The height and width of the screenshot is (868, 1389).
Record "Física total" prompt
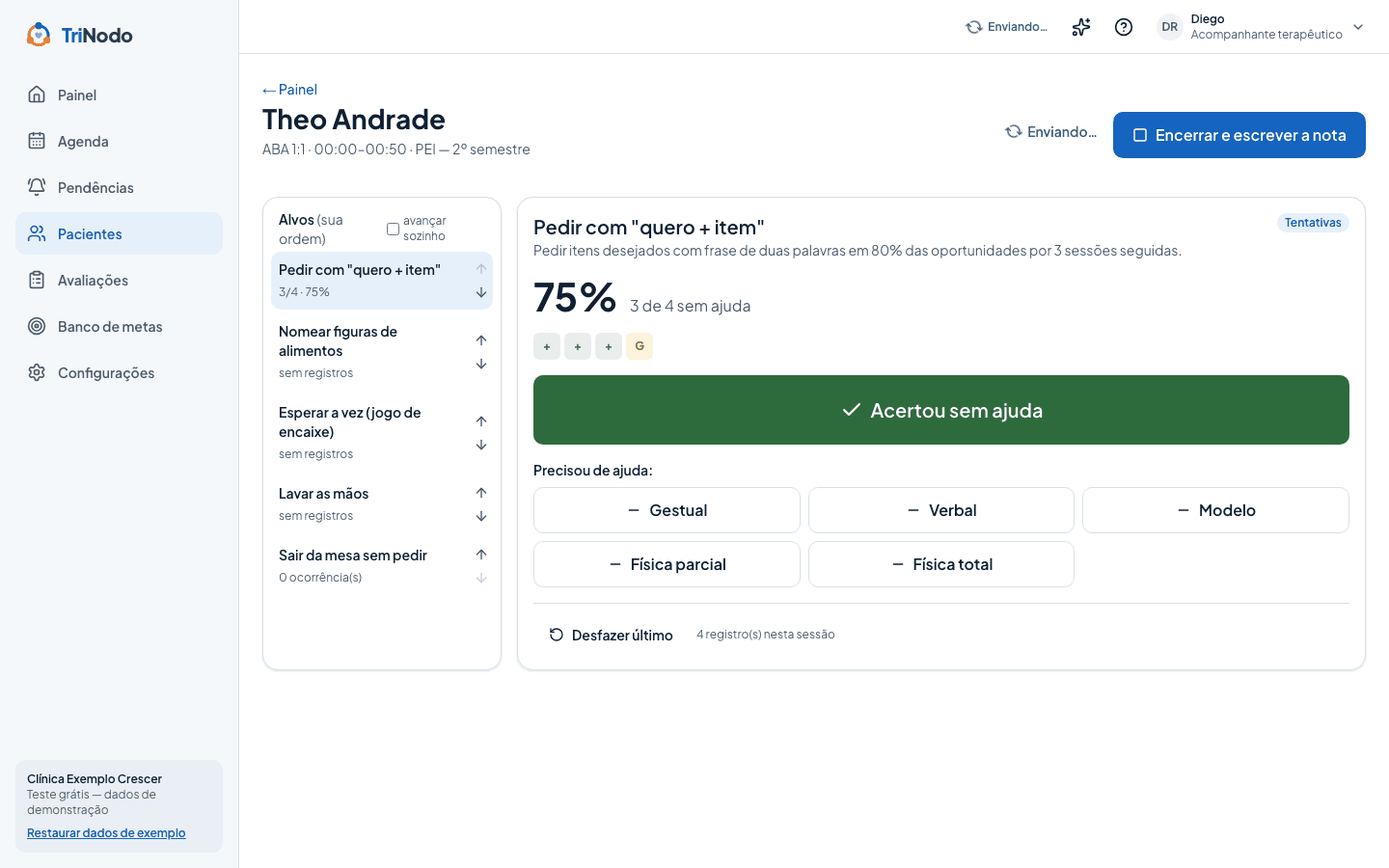point(941,564)
